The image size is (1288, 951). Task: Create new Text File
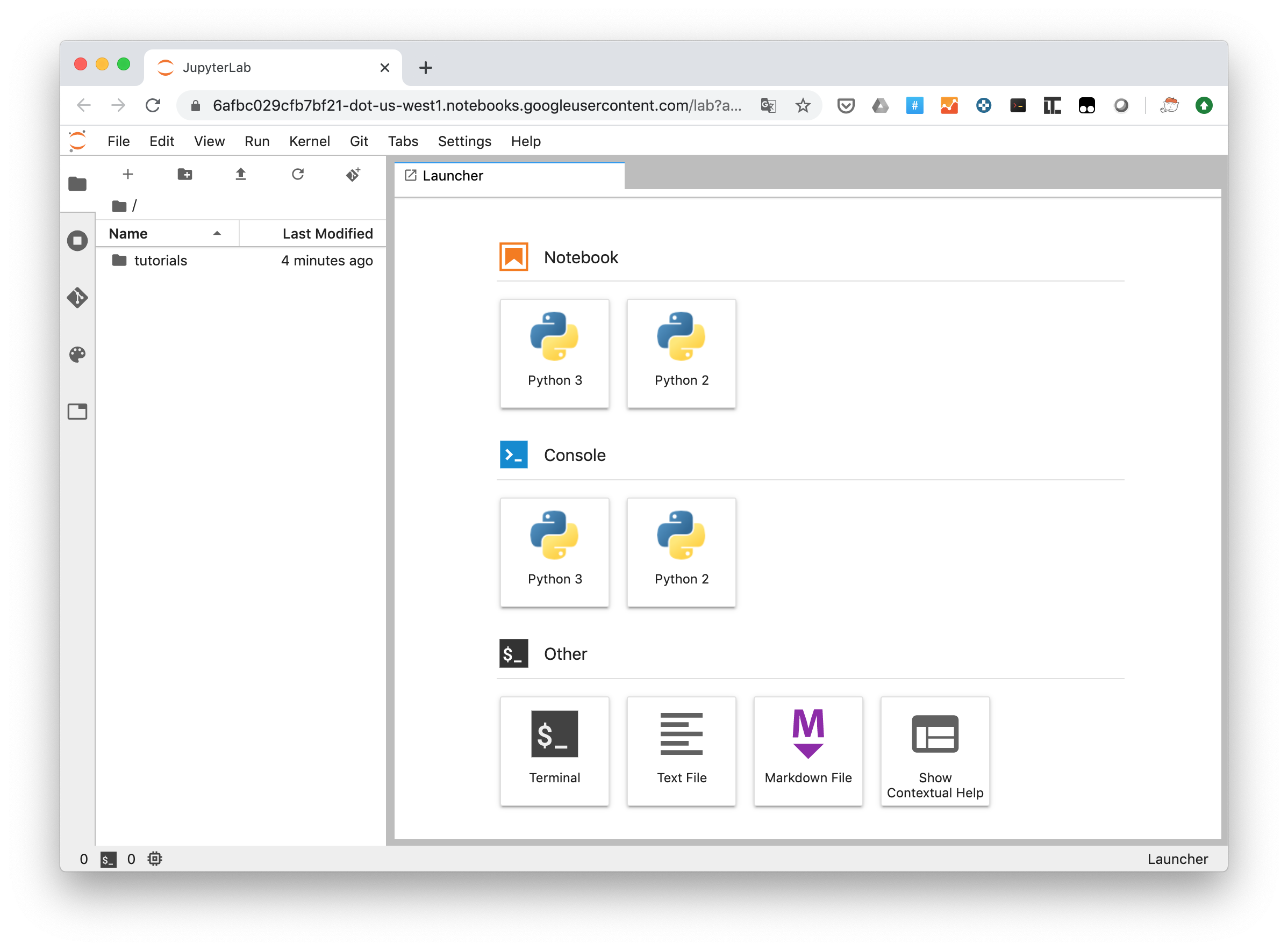(681, 751)
